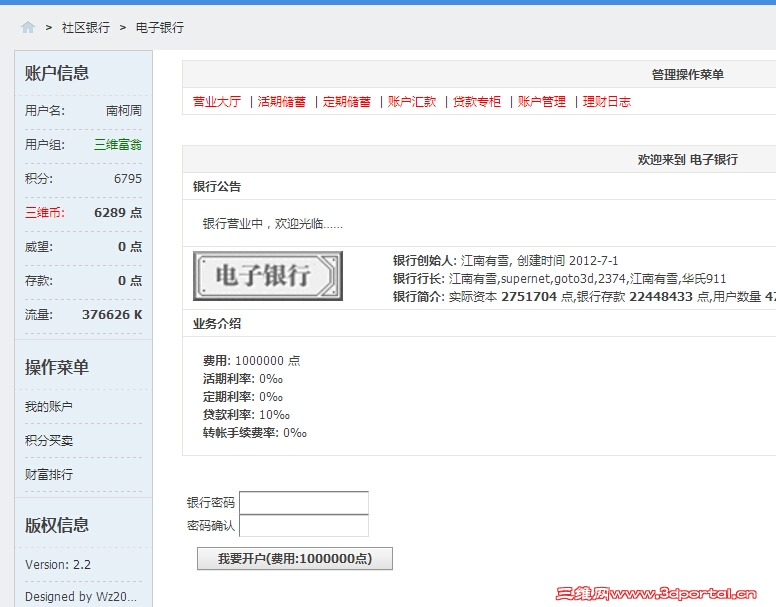Click 活期利率: 0‰ line

[x=242, y=378]
